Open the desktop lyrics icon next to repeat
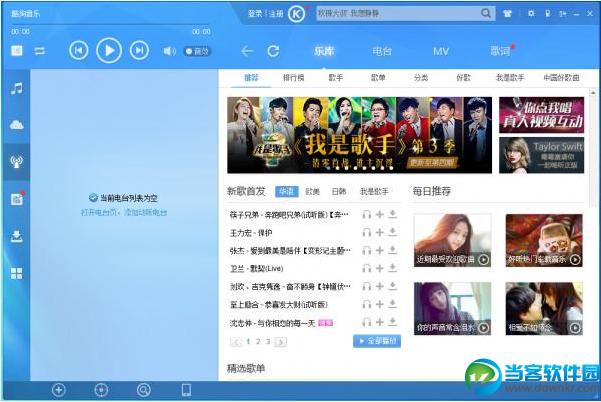 point(16,51)
